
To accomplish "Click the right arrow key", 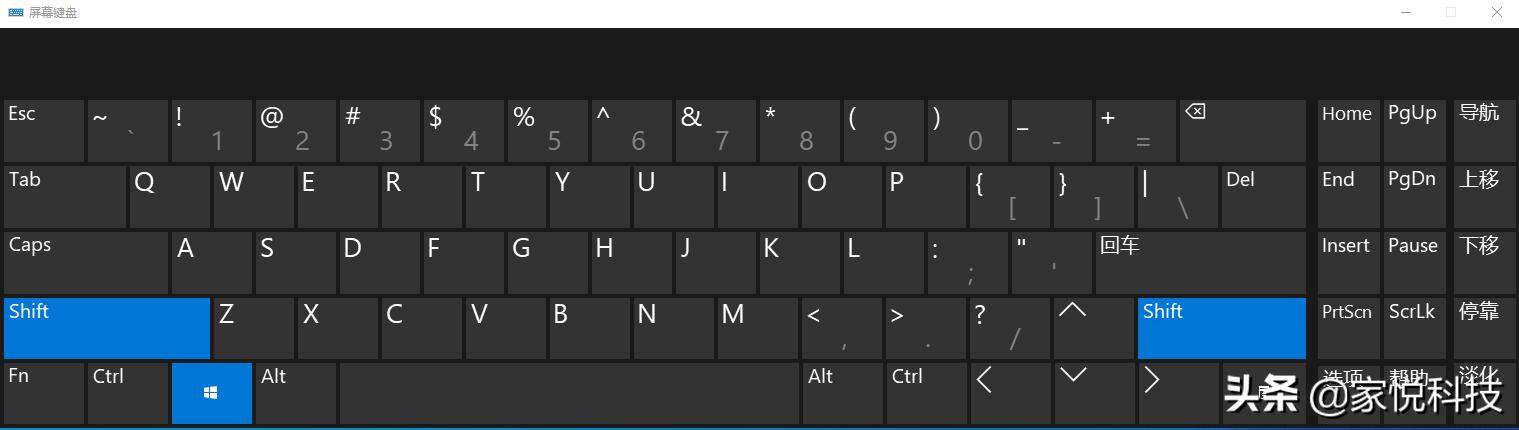I will tap(1177, 393).
